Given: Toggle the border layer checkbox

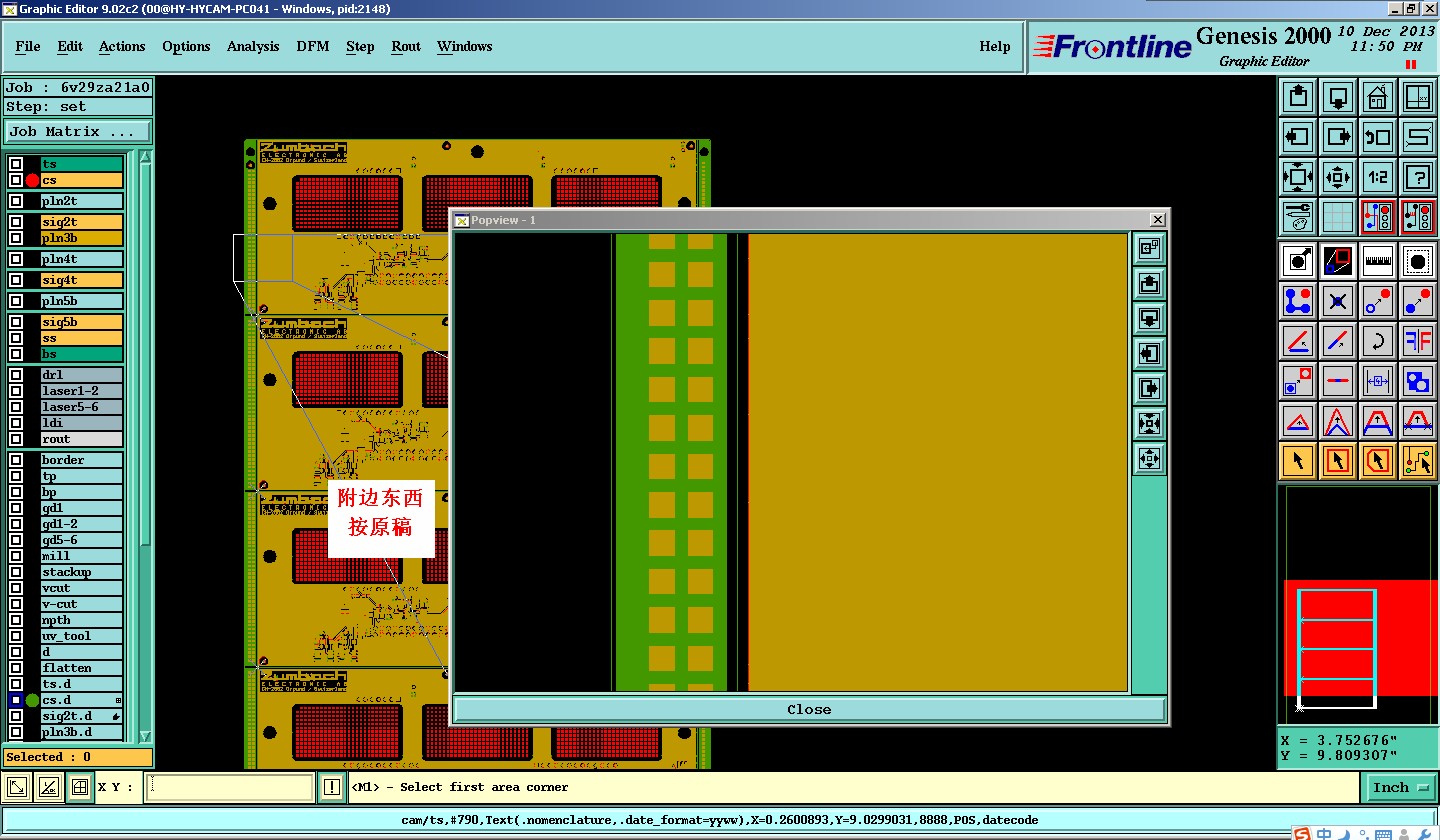Looking at the screenshot, I should (x=16, y=460).
